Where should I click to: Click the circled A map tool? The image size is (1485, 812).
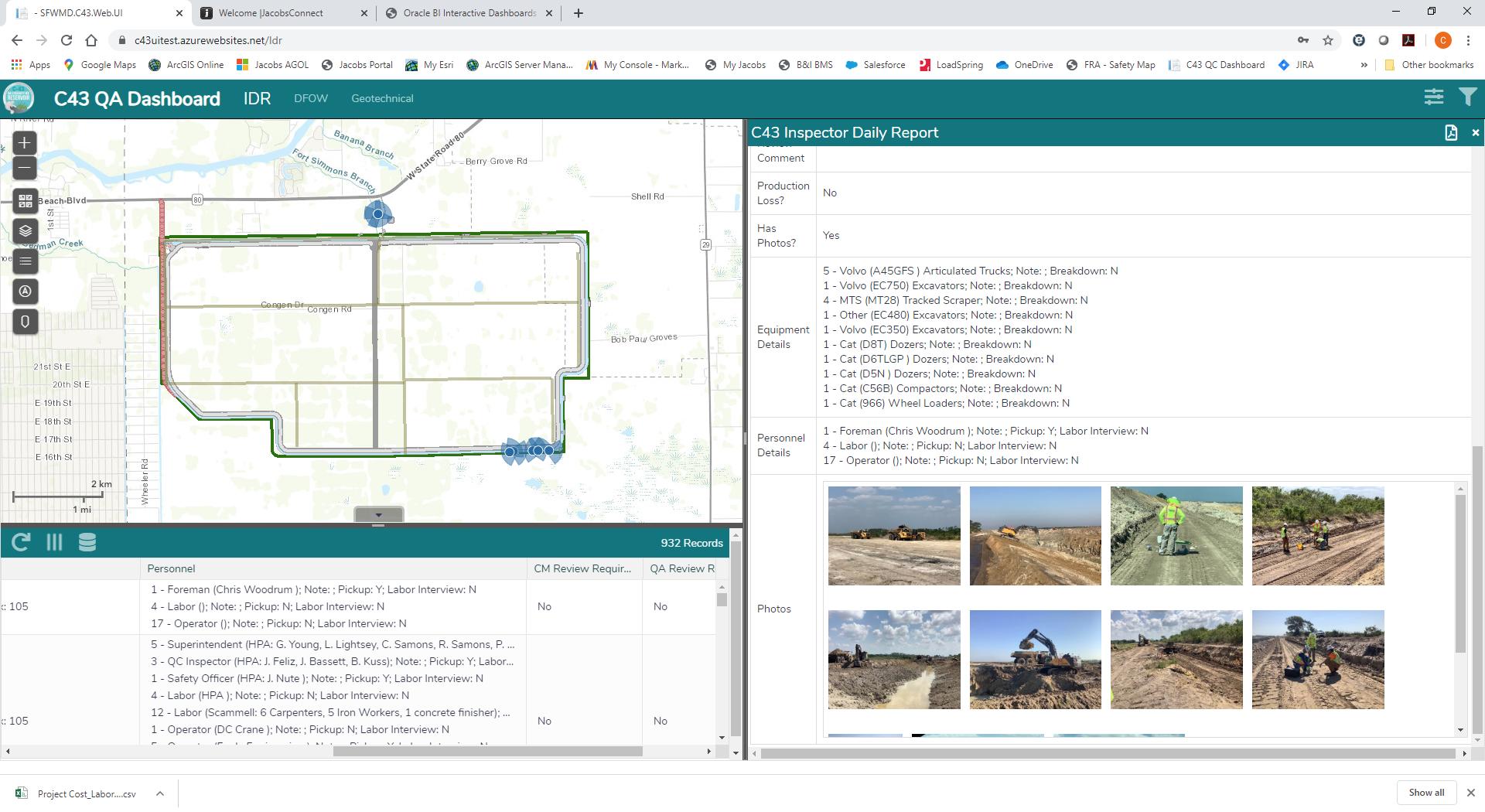pos(25,292)
